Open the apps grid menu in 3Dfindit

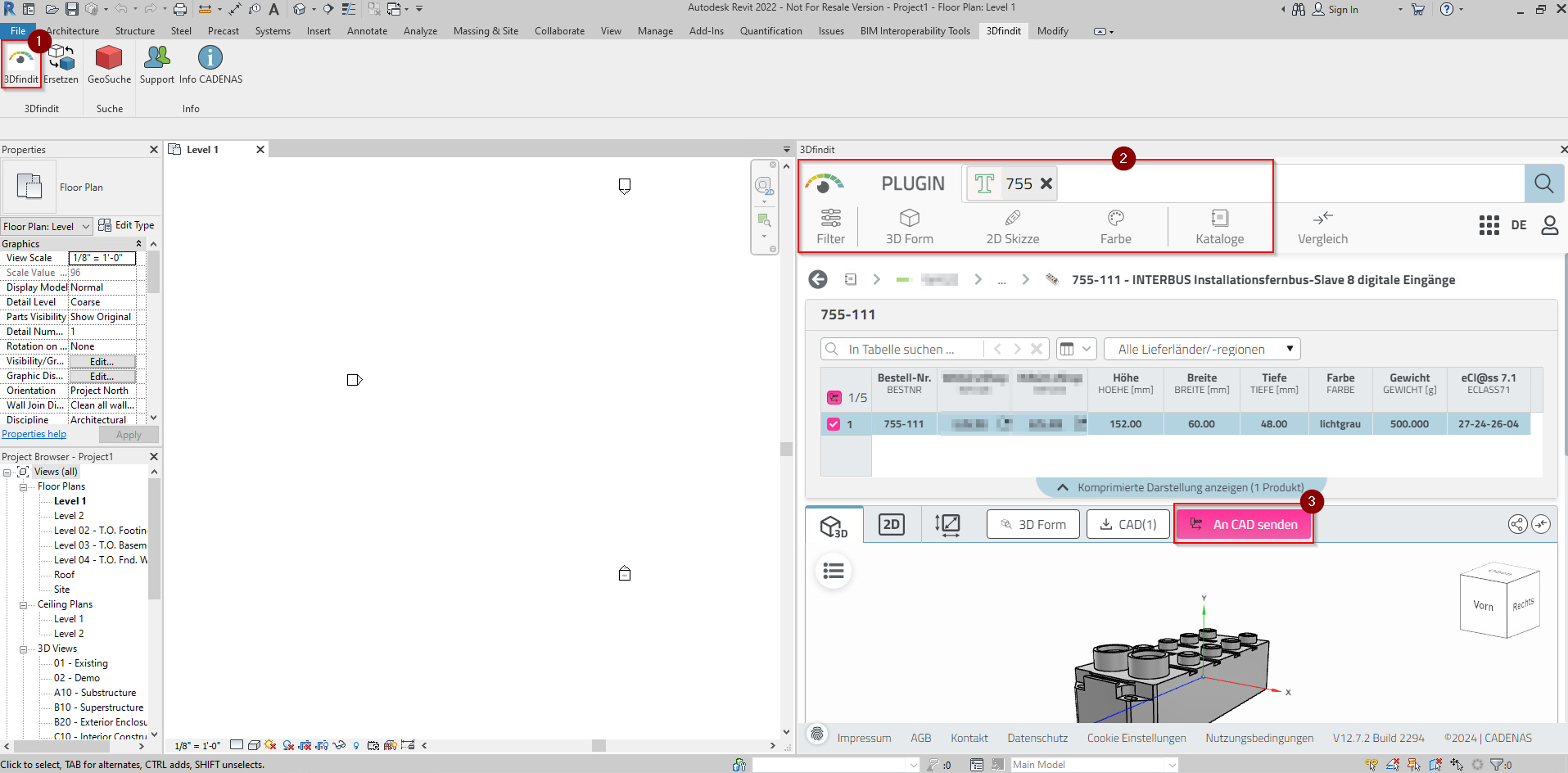(x=1489, y=225)
